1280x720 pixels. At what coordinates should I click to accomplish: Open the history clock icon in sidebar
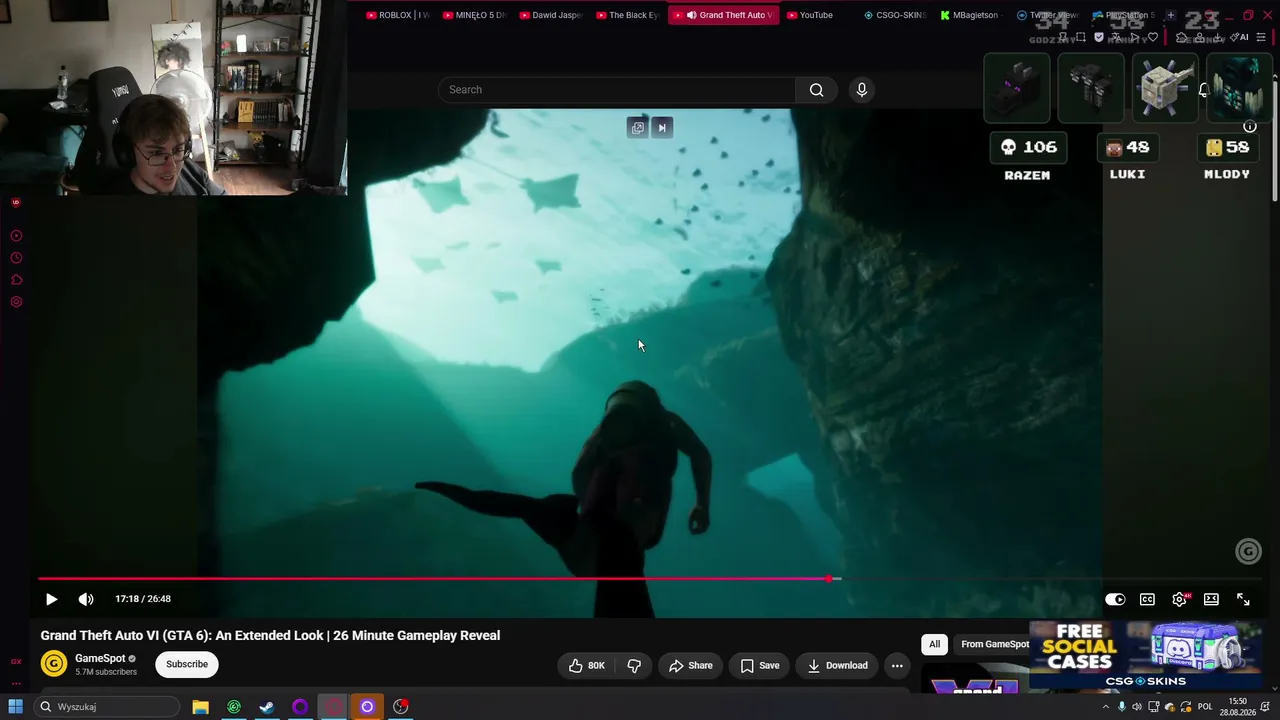point(16,258)
